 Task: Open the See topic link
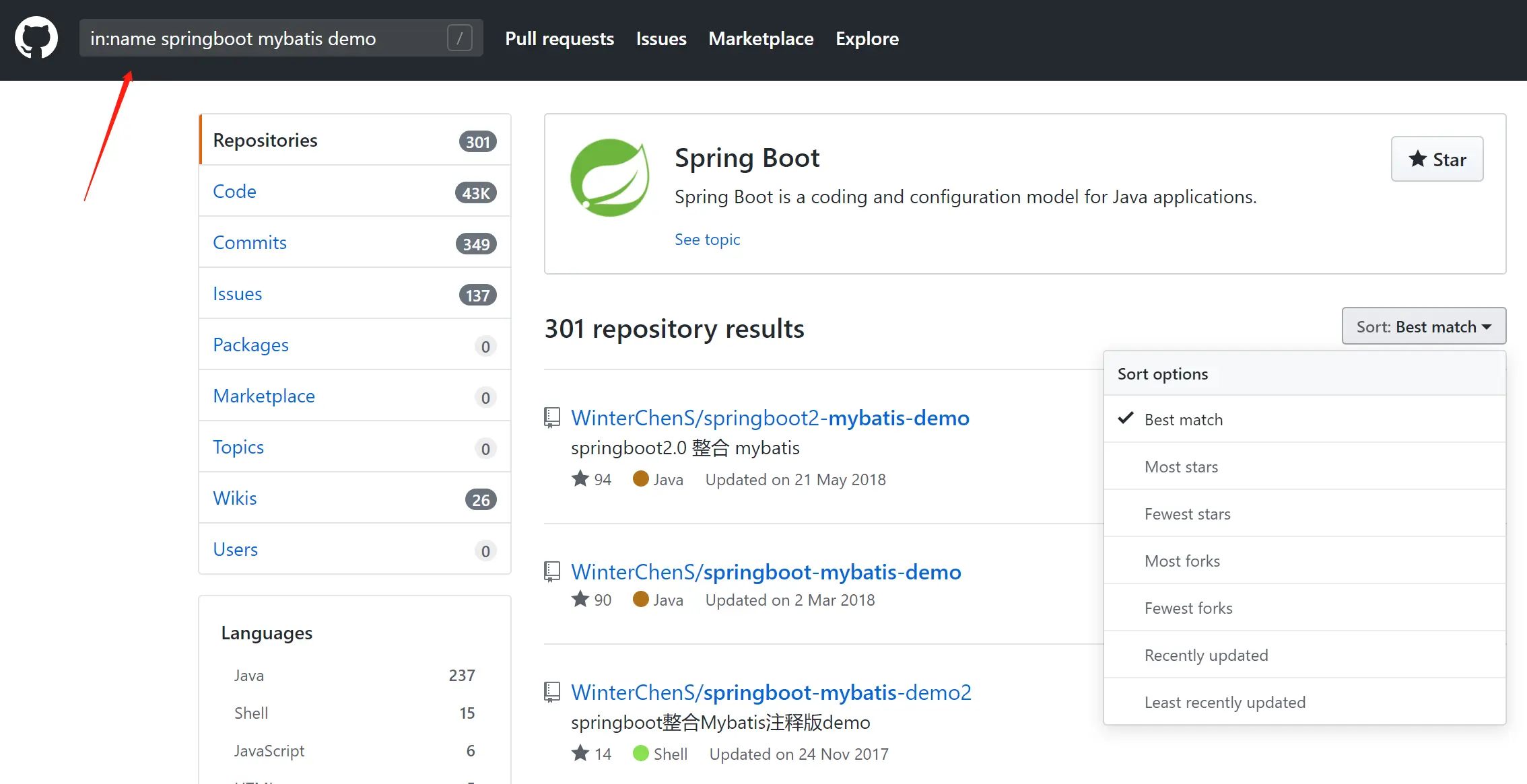coord(707,240)
